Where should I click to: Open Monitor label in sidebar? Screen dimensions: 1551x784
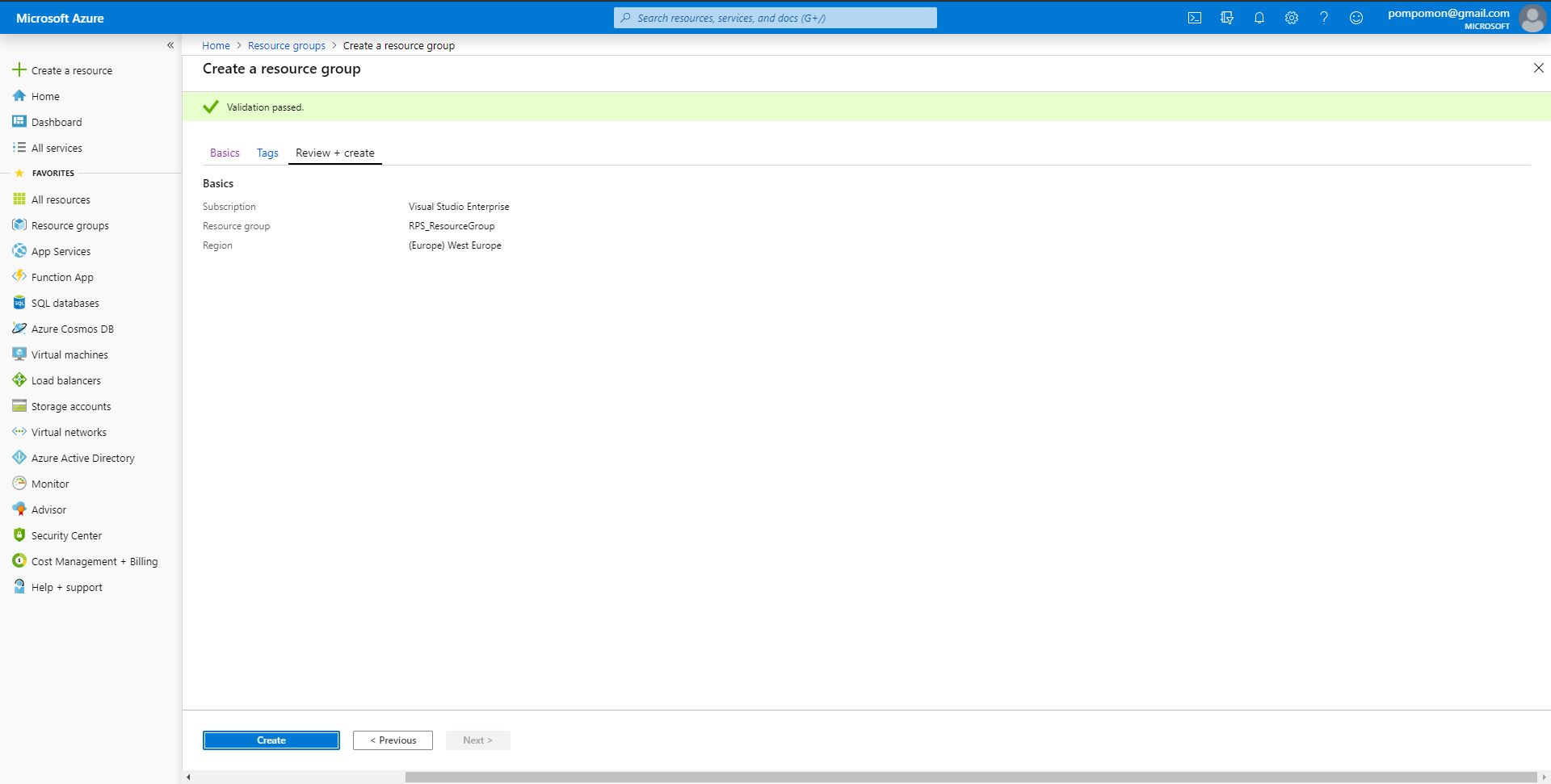[50, 484]
